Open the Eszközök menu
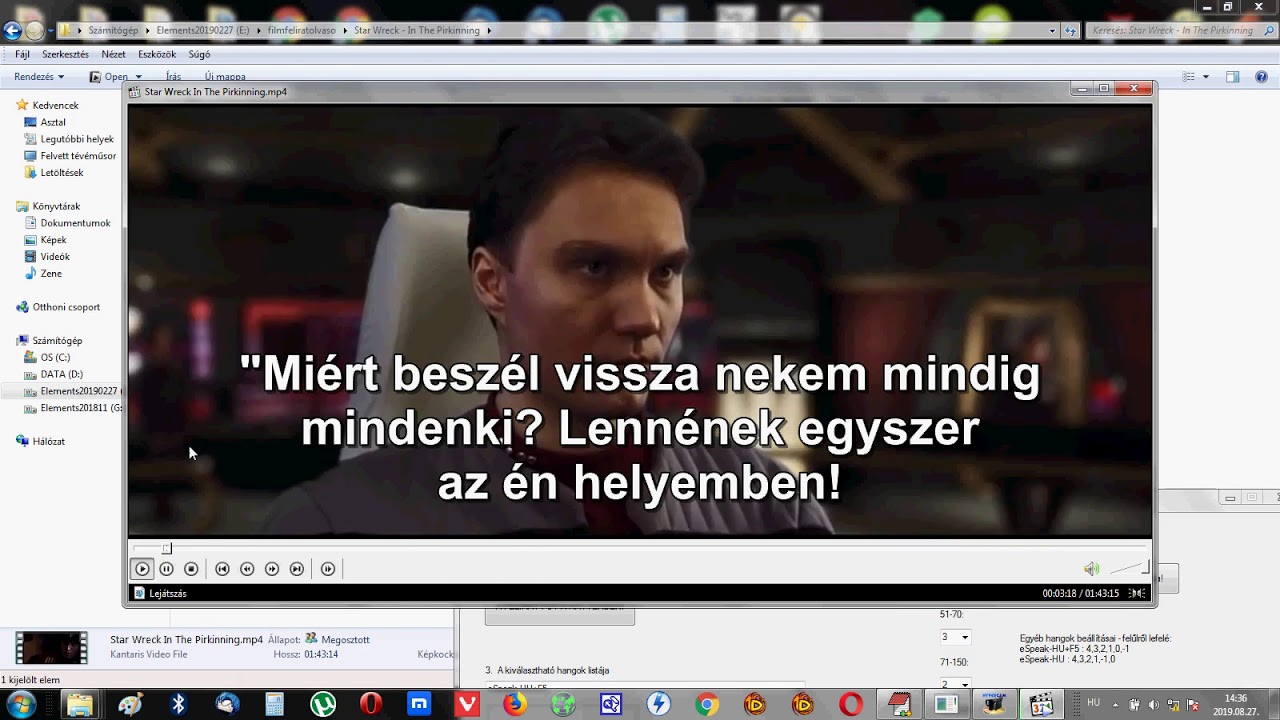Viewport: 1280px width, 720px height. [157, 54]
